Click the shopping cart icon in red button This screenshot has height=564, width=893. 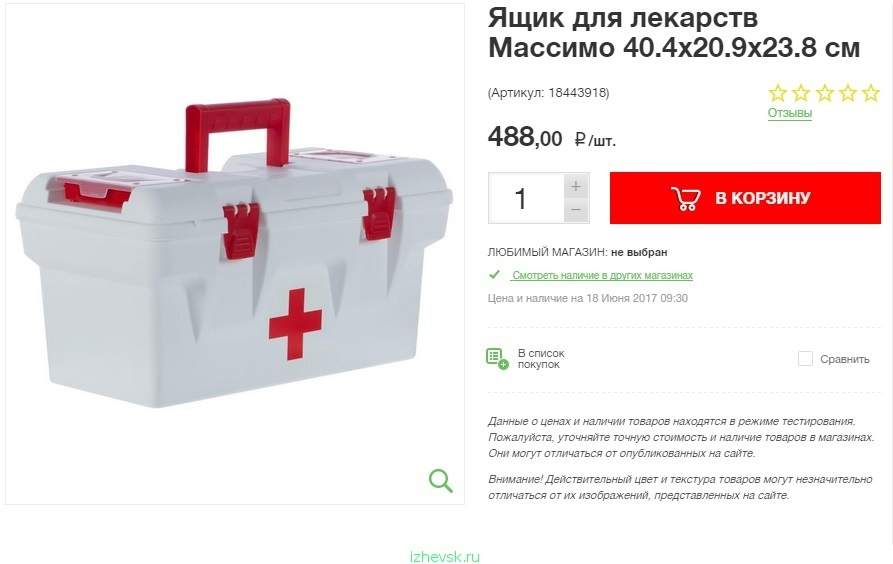point(686,198)
